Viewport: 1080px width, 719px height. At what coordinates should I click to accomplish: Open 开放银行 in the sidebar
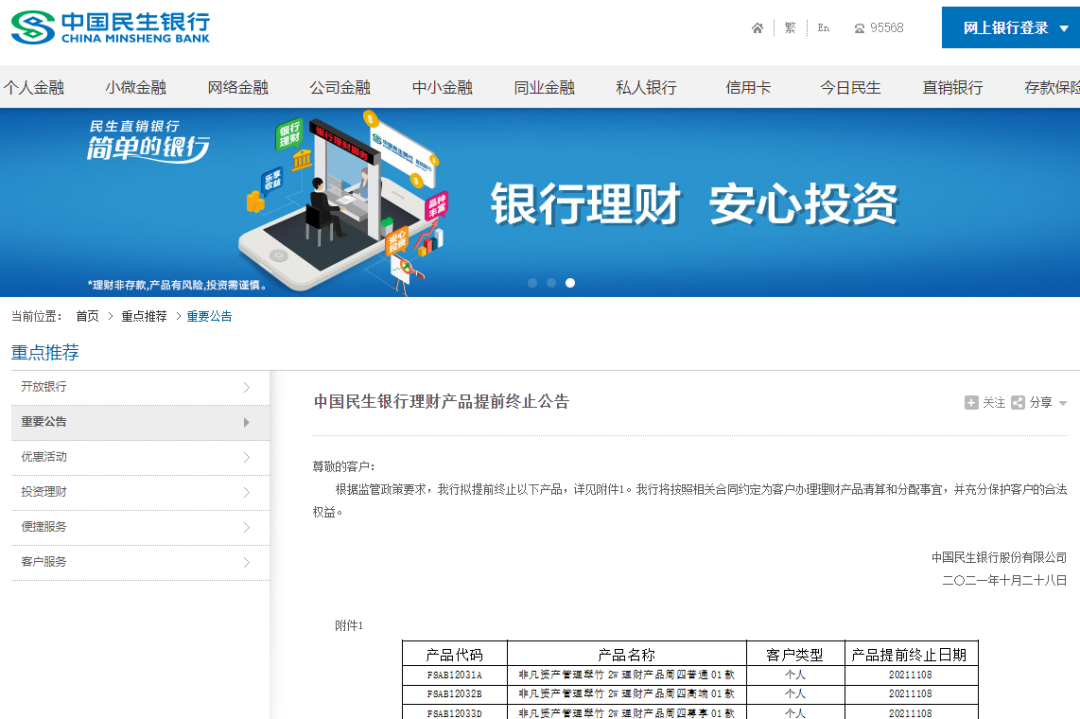click(x=141, y=387)
